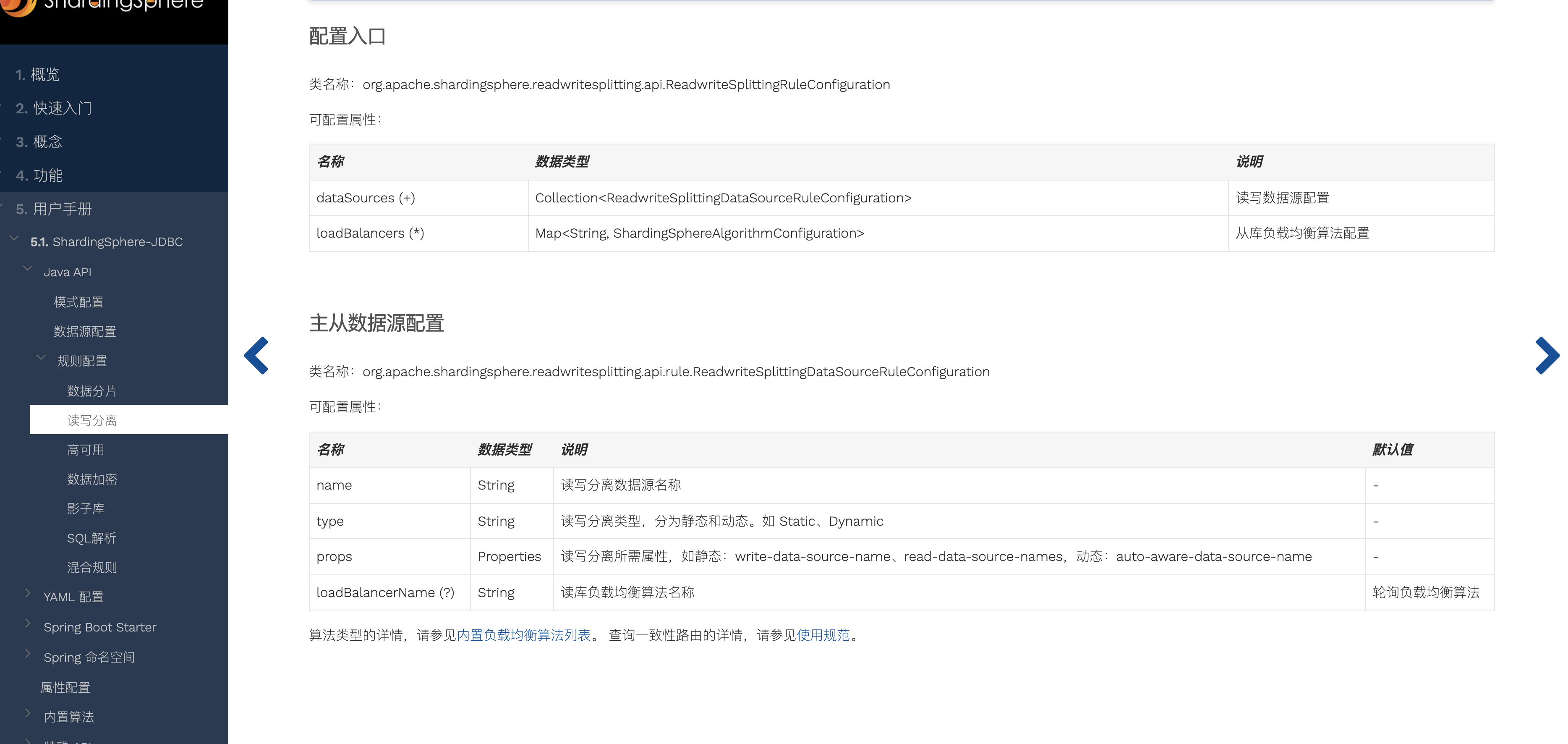
Task: Open the 数据加密 sidebar page
Action: [x=92, y=480]
